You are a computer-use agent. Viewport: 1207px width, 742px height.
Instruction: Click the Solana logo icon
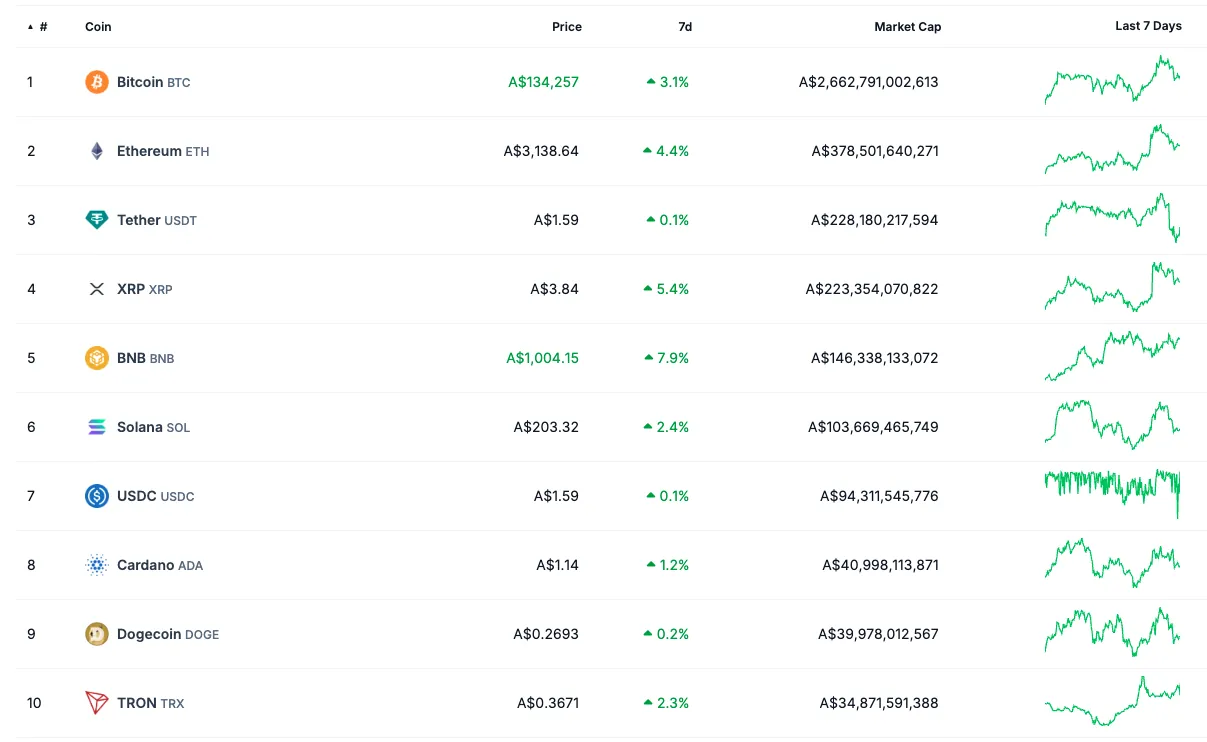tap(97, 427)
